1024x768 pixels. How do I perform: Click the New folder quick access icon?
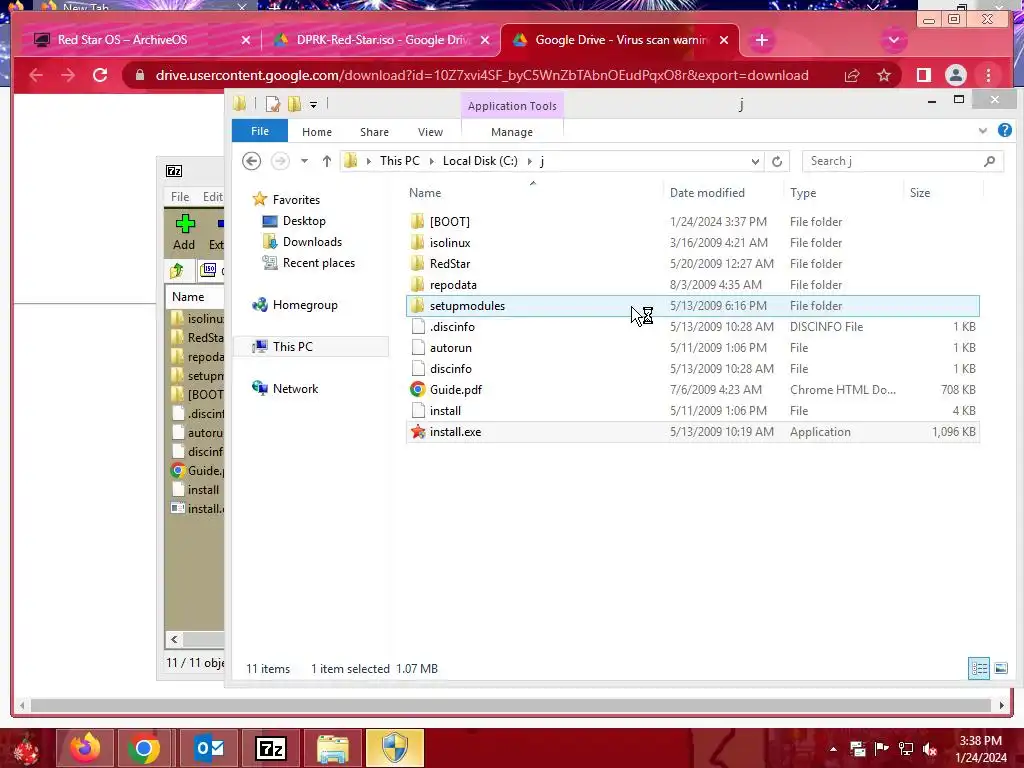pos(295,104)
